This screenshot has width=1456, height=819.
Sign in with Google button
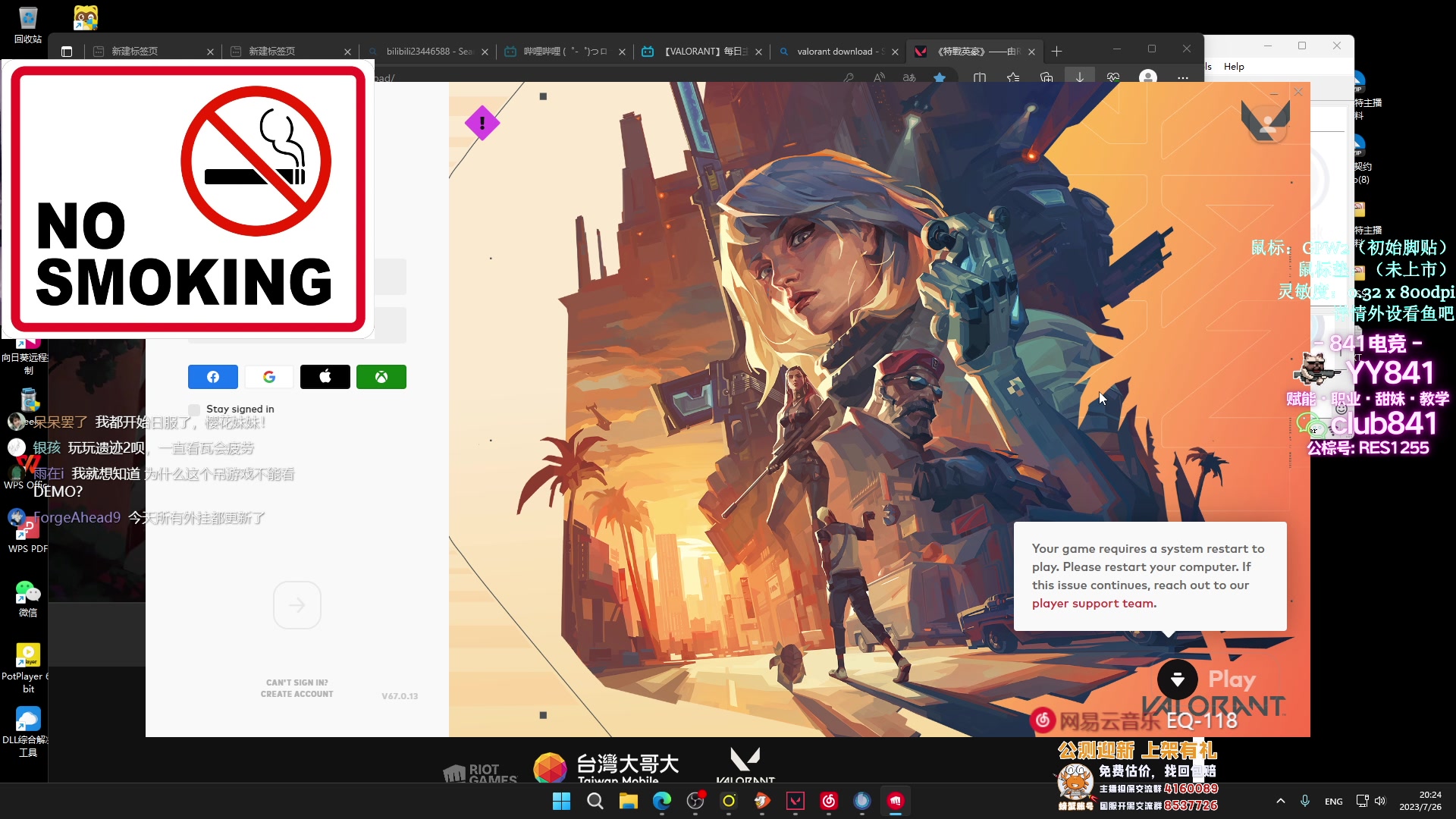[x=269, y=377]
